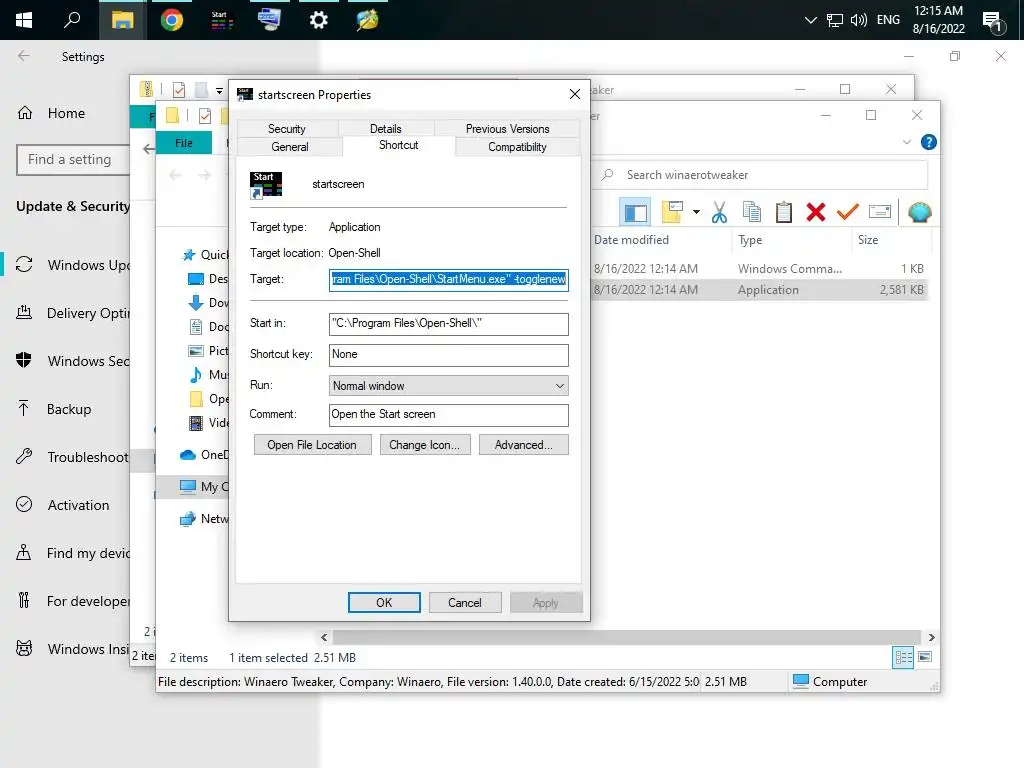Open Explorer Help question mark icon
This screenshot has height=768, width=1024.
(x=929, y=142)
